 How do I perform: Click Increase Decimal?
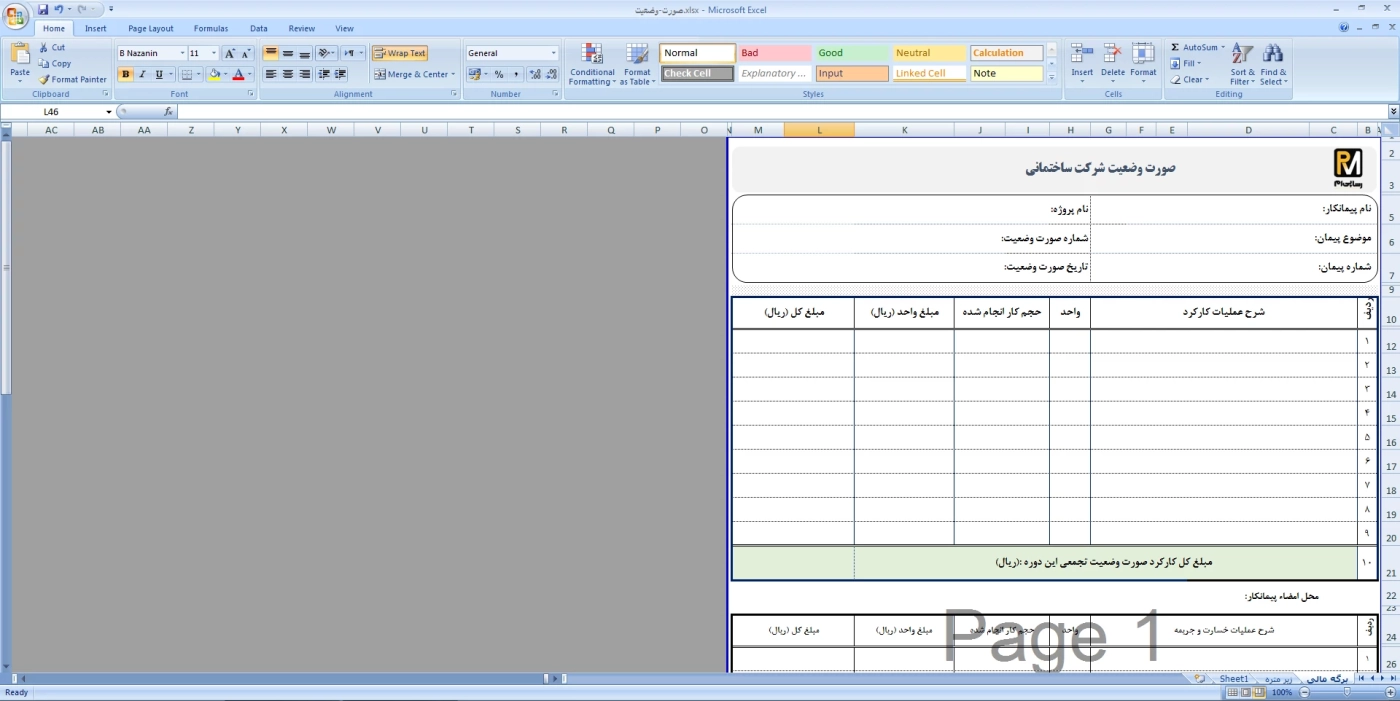tap(535, 74)
